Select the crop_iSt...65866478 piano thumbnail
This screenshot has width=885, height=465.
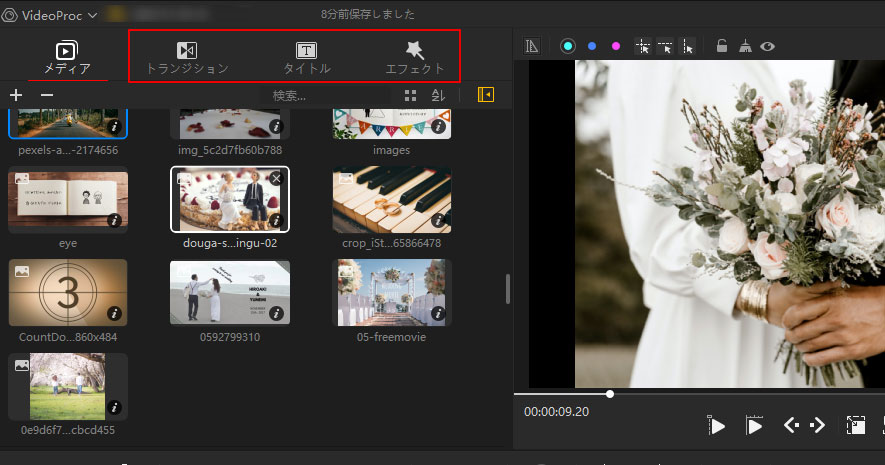(392, 200)
